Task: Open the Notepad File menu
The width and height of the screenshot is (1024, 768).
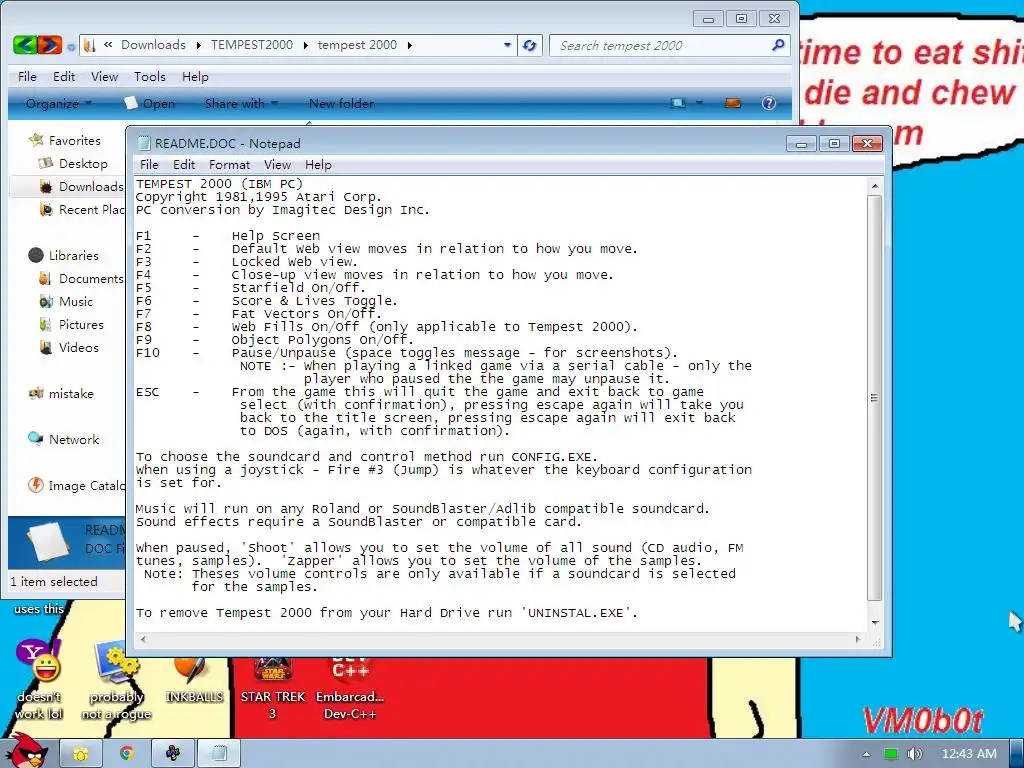Action: (x=149, y=165)
